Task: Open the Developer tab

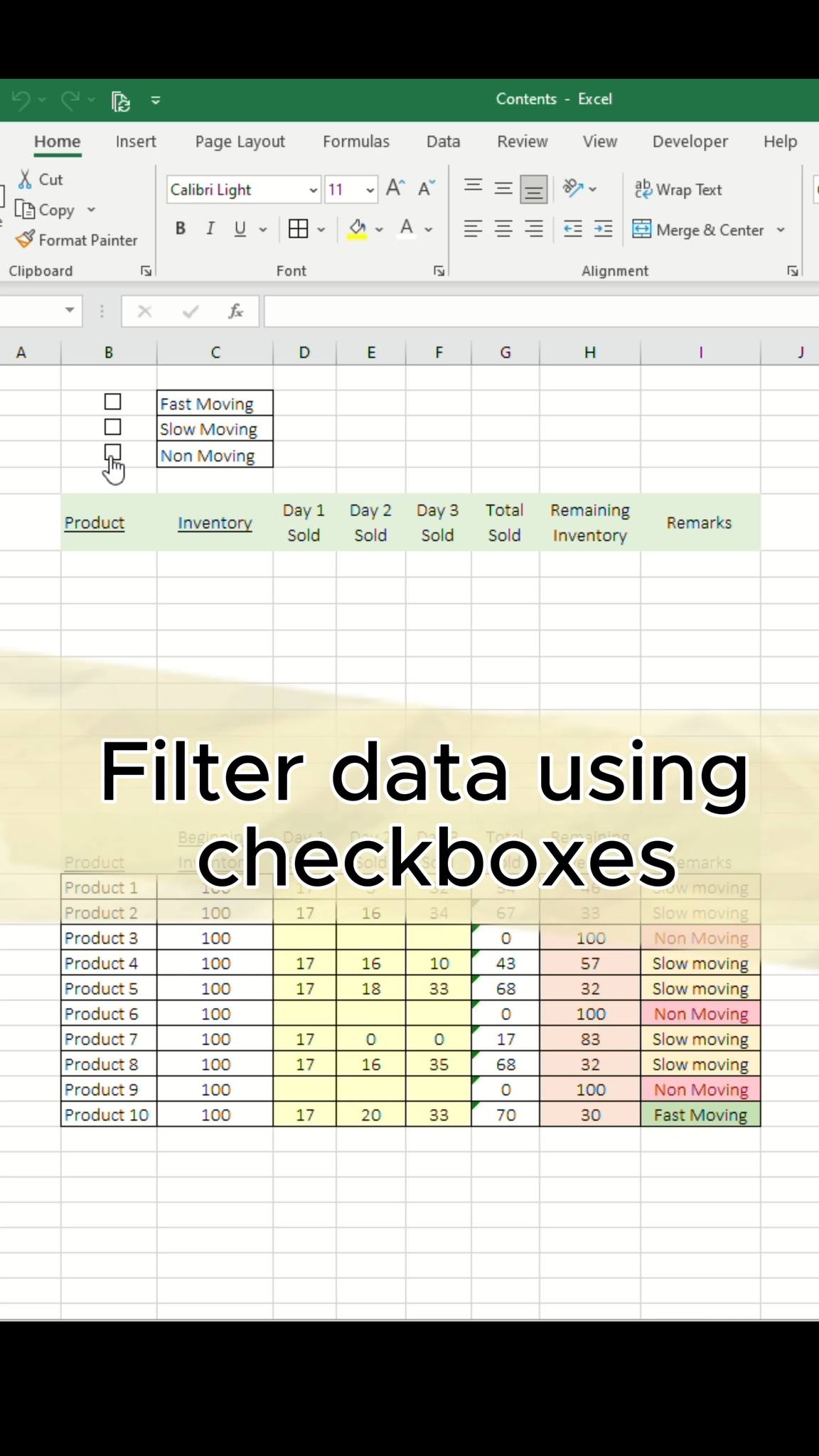Action: [x=690, y=141]
